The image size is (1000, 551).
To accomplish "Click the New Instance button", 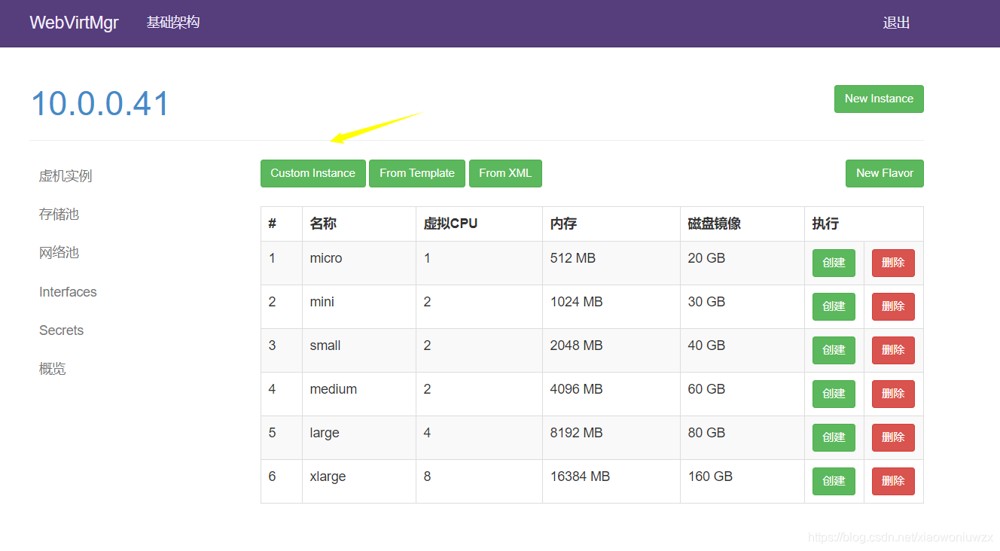I will (x=878, y=99).
